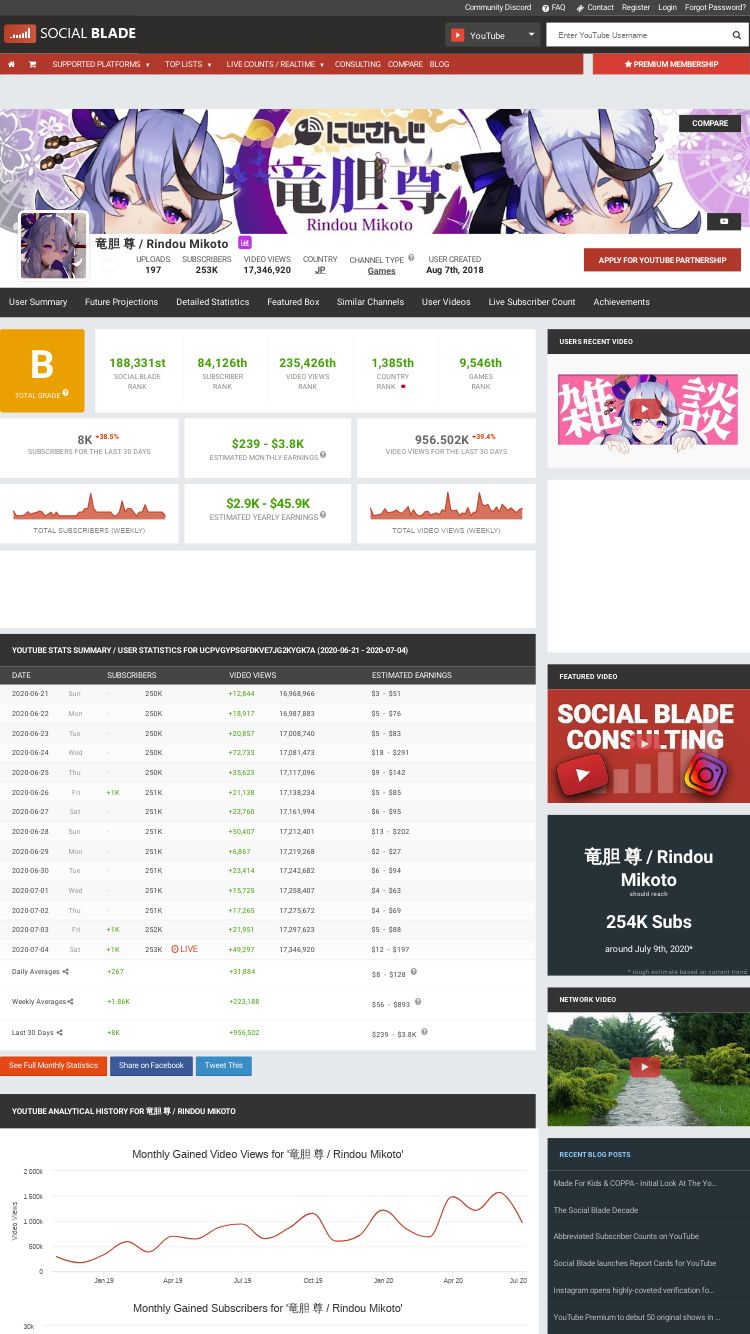Click the Total Subscribers (Weekly) sparkline chart
The height and width of the screenshot is (1334, 750).
pyautogui.click(x=89, y=507)
